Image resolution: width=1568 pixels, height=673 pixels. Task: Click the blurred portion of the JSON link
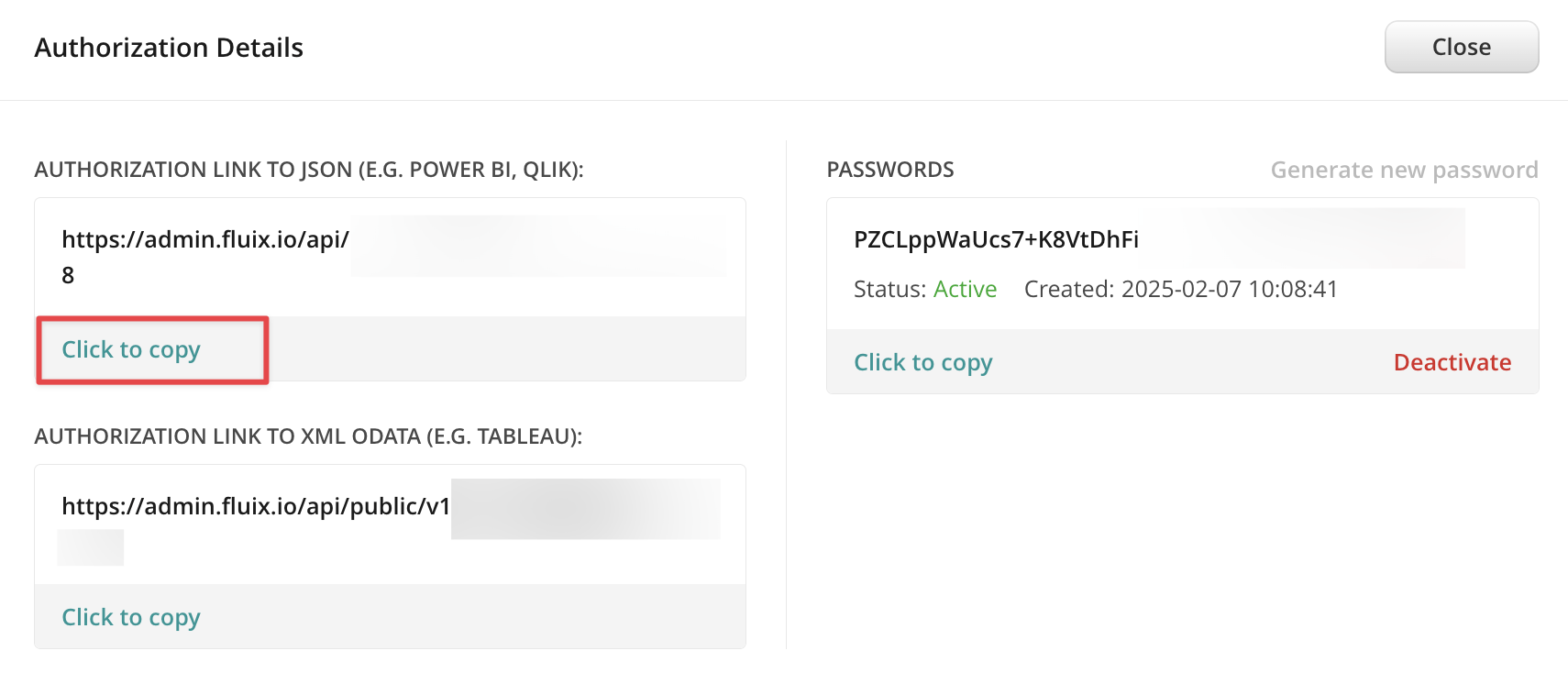(537, 246)
